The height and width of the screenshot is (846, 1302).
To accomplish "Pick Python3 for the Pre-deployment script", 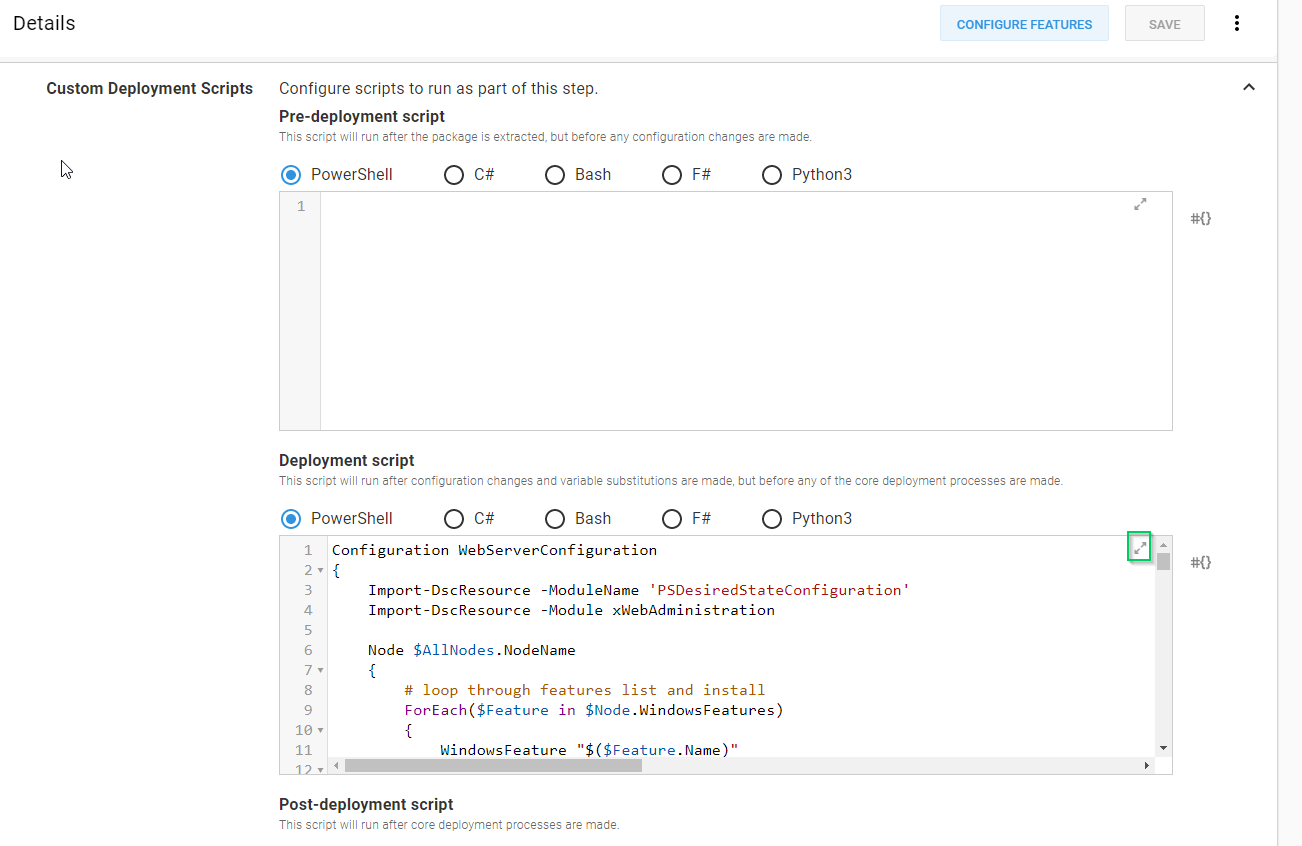I will tap(771, 175).
